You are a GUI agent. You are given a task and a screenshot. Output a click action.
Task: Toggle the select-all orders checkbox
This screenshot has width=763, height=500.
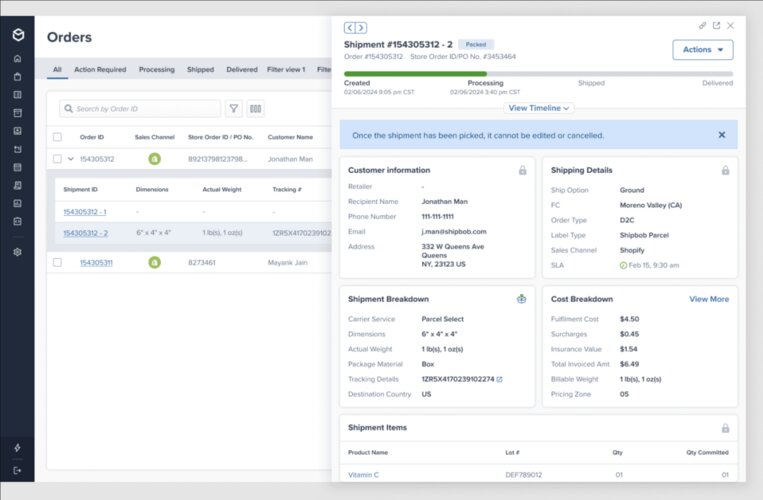click(57, 137)
